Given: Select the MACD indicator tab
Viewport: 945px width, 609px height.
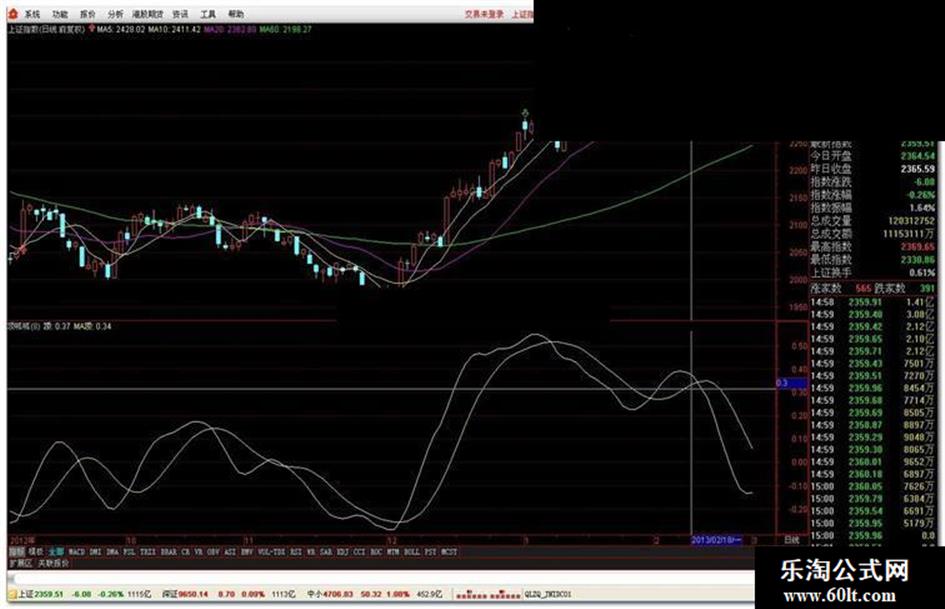Looking at the screenshot, I should [x=77, y=552].
